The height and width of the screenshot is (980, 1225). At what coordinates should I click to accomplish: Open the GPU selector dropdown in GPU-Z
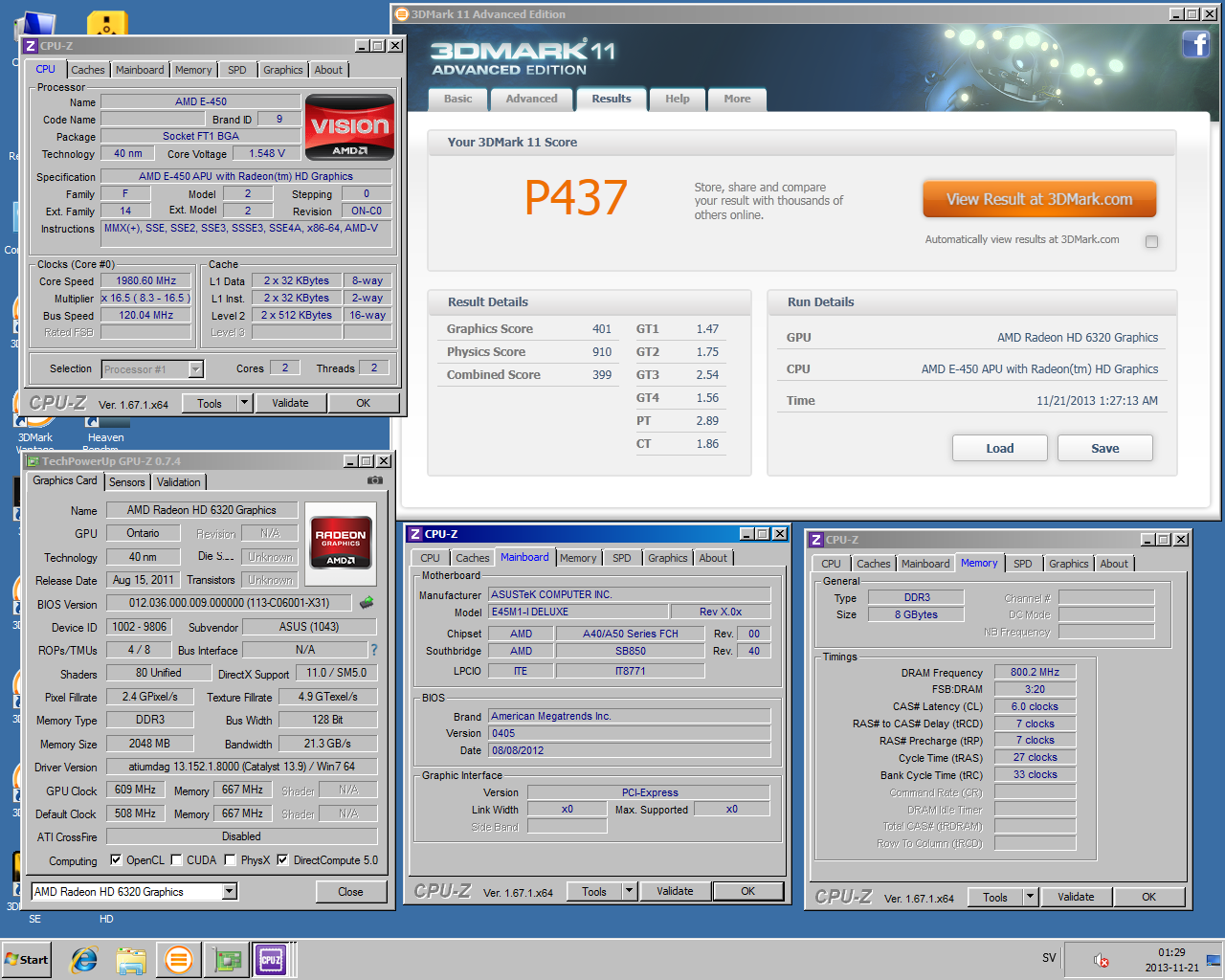[x=229, y=891]
